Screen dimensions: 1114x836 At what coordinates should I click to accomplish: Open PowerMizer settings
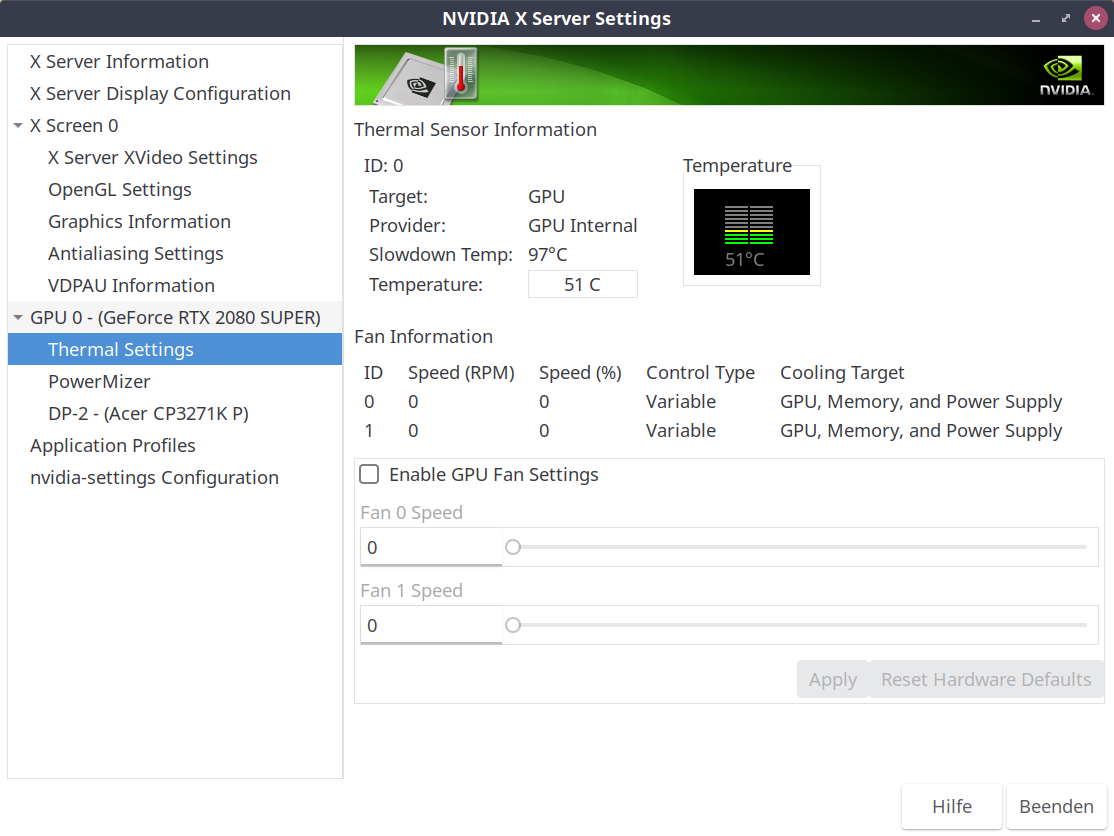click(x=99, y=381)
